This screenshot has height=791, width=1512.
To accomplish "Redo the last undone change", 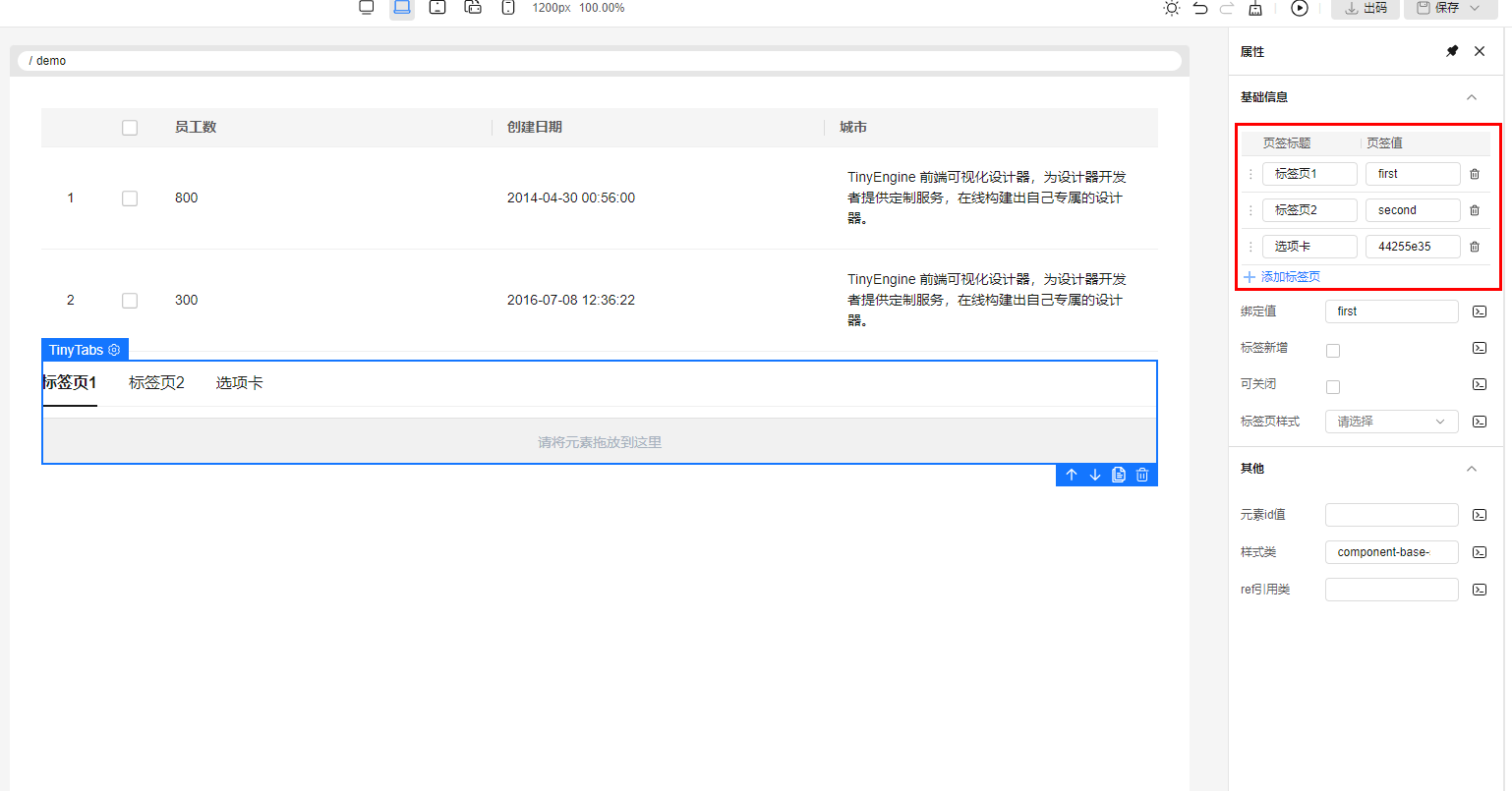I will click(1227, 8).
